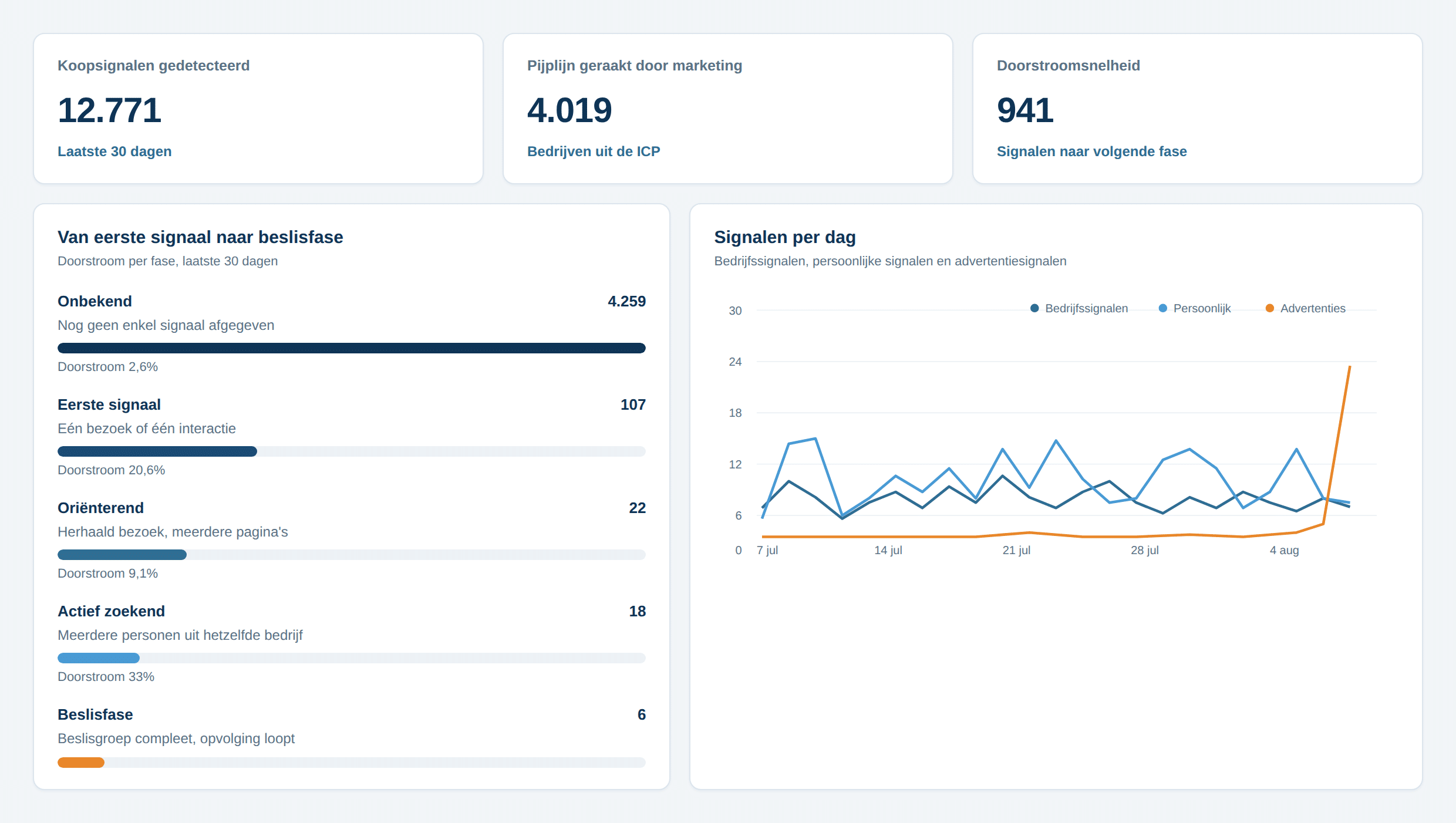The image size is (1456, 823).
Task: Click the 6 count for Beslisfase
Action: click(642, 714)
